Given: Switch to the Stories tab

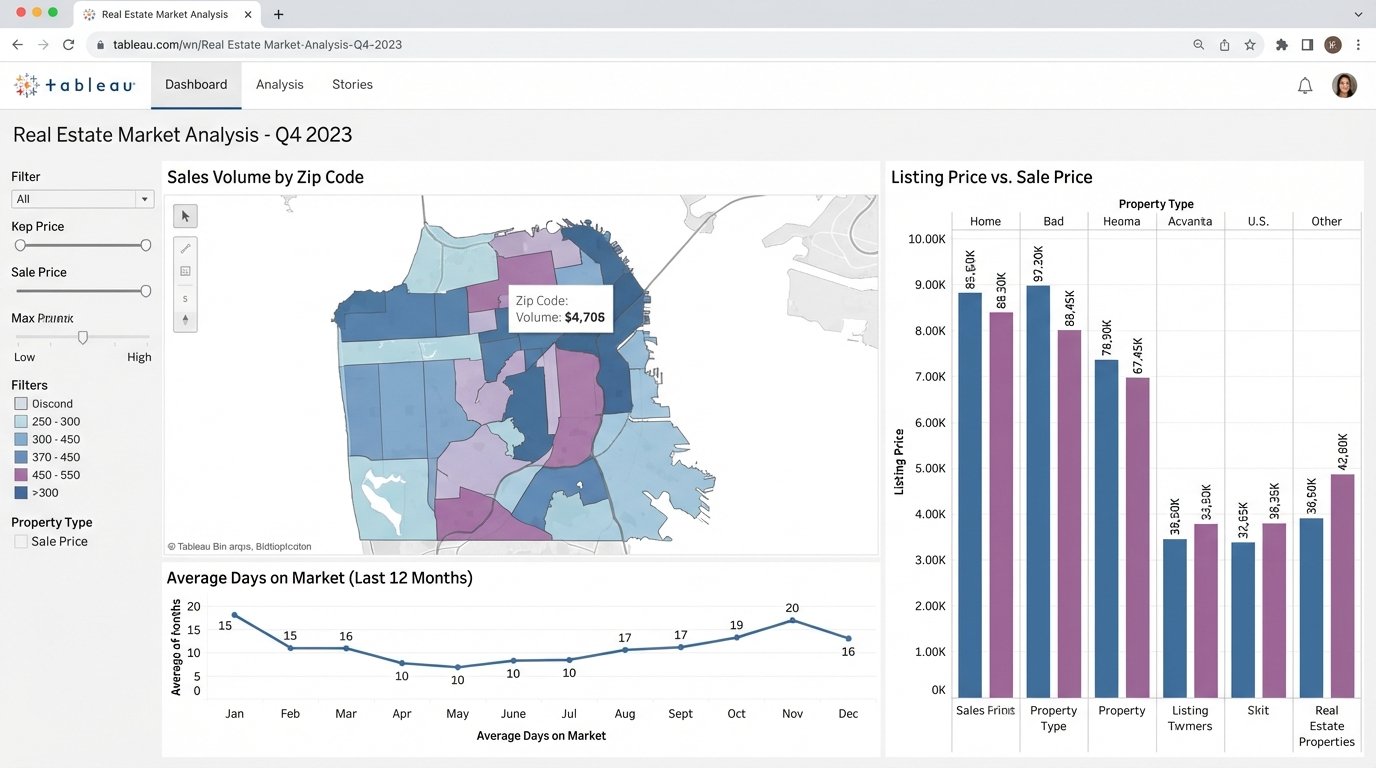Looking at the screenshot, I should tap(352, 85).
